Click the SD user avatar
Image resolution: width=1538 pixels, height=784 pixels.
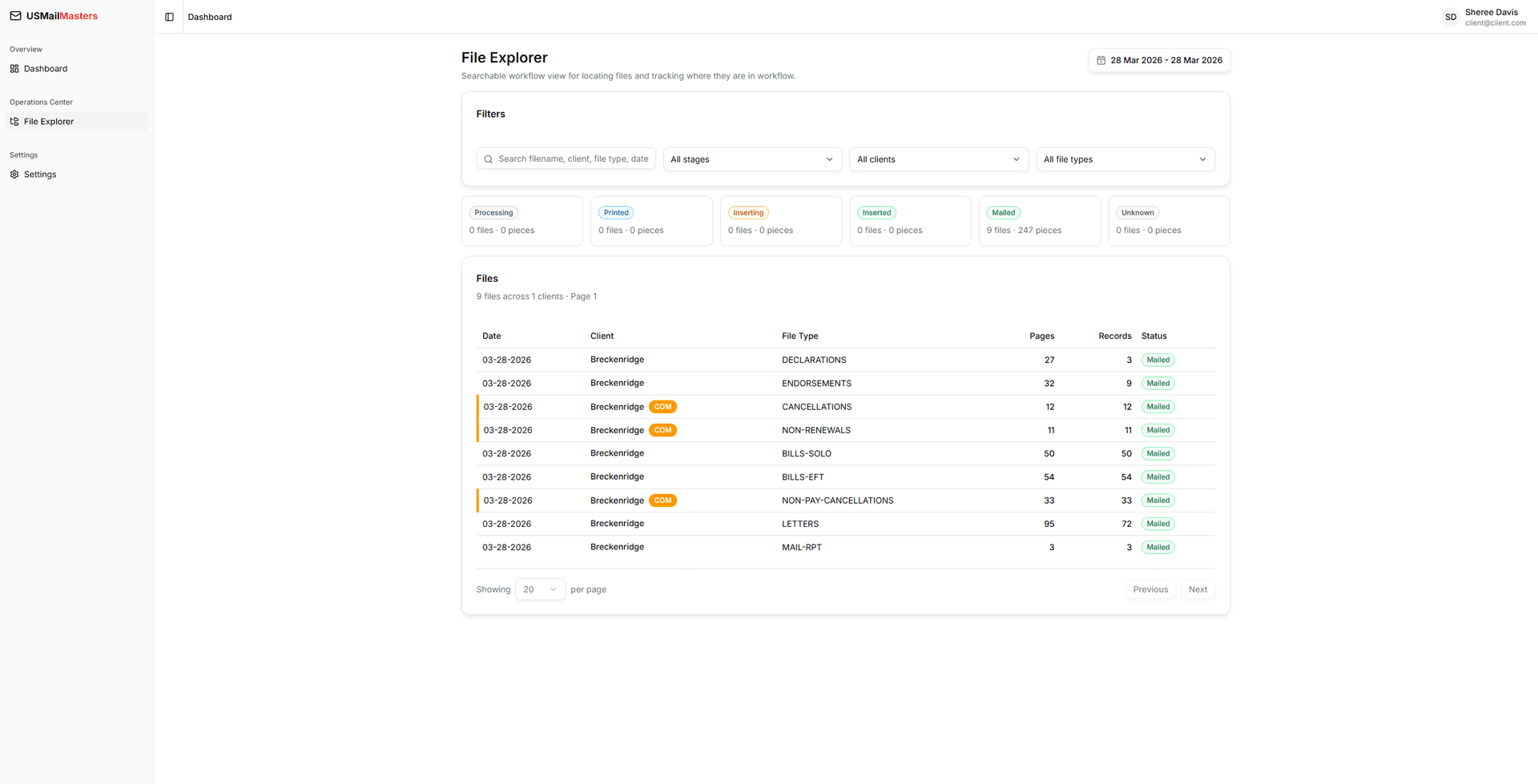pyautogui.click(x=1450, y=17)
